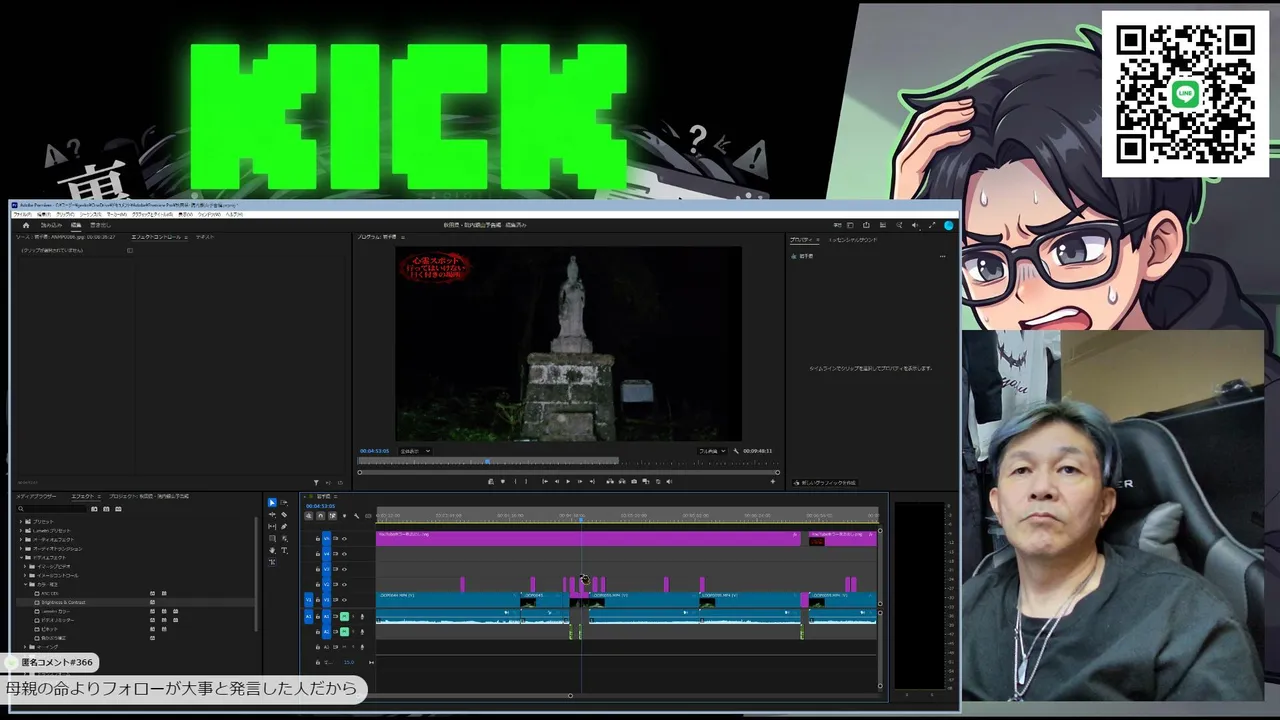
Task: Select the Selection arrow tool
Action: [x=272, y=503]
